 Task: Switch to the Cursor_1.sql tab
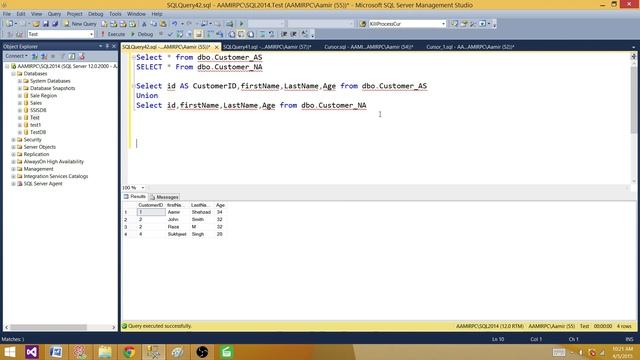pos(470,47)
